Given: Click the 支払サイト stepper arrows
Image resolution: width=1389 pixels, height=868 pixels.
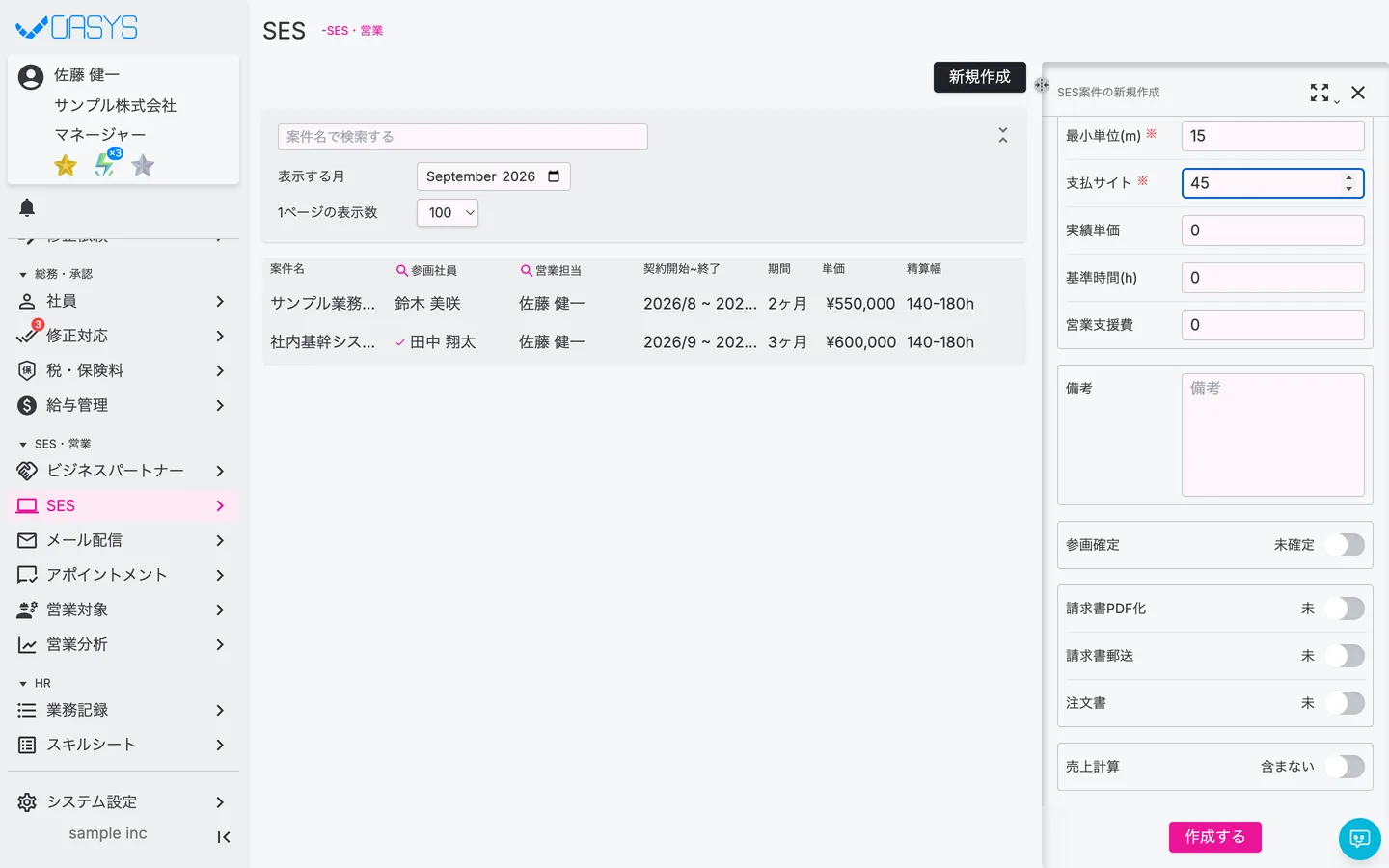Looking at the screenshot, I should (1348, 183).
